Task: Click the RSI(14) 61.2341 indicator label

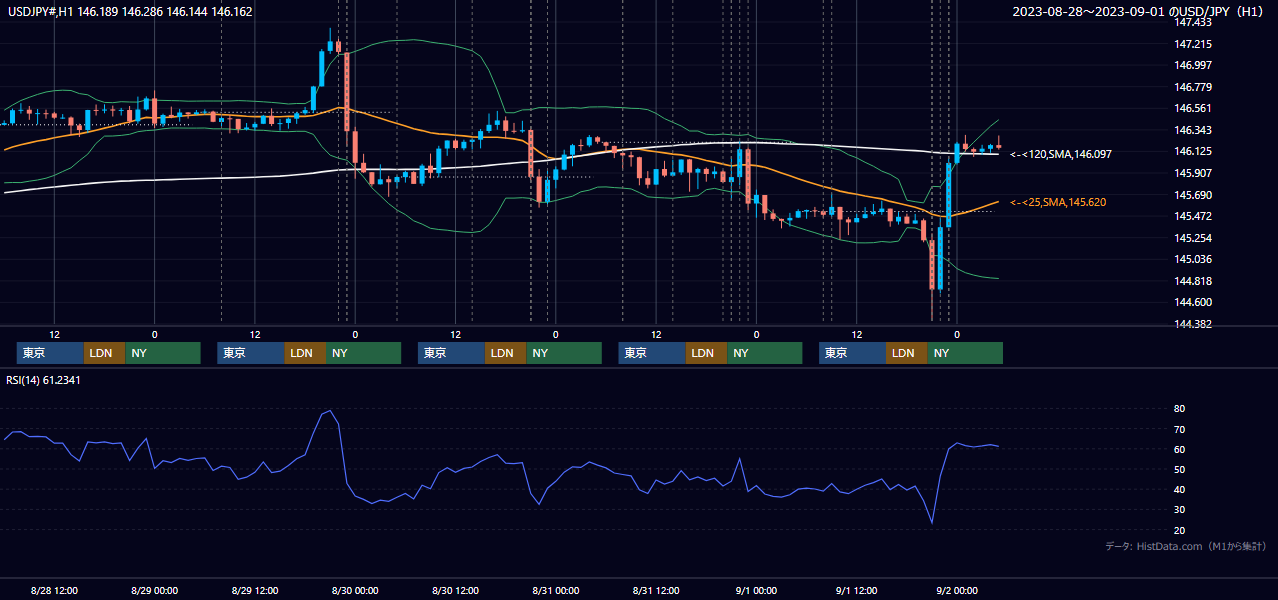Action: pyautogui.click(x=43, y=379)
